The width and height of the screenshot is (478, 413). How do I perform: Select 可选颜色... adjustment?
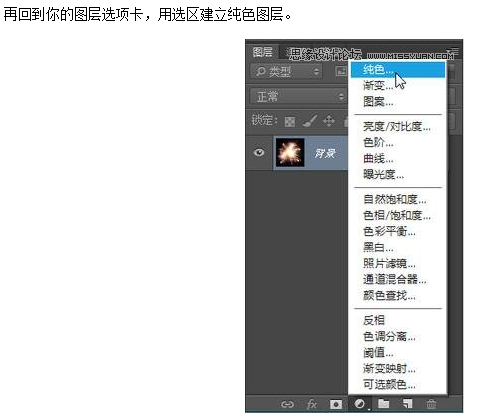click(x=398, y=384)
